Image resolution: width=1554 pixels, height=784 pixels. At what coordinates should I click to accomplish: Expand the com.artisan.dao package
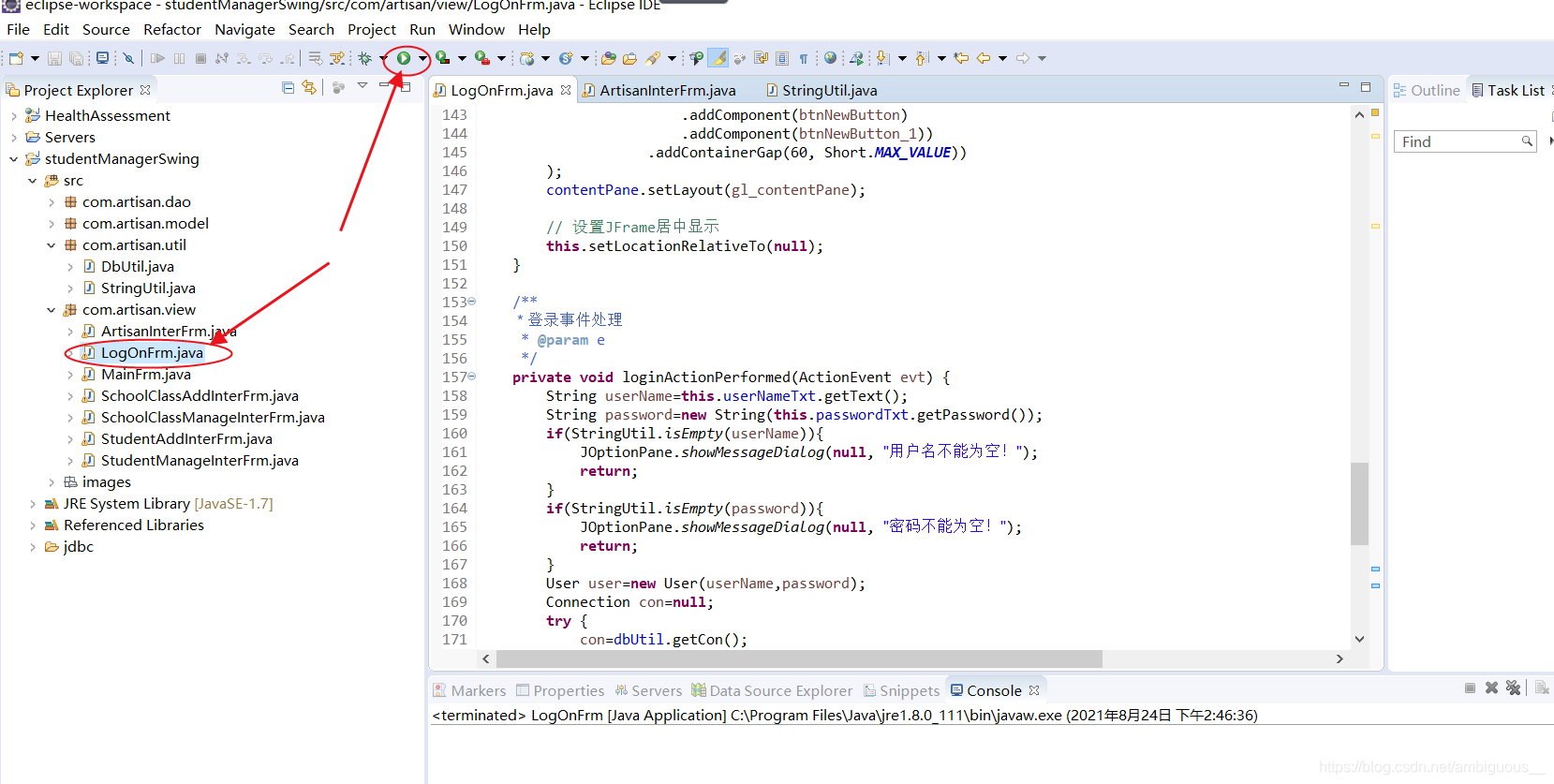(x=52, y=202)
